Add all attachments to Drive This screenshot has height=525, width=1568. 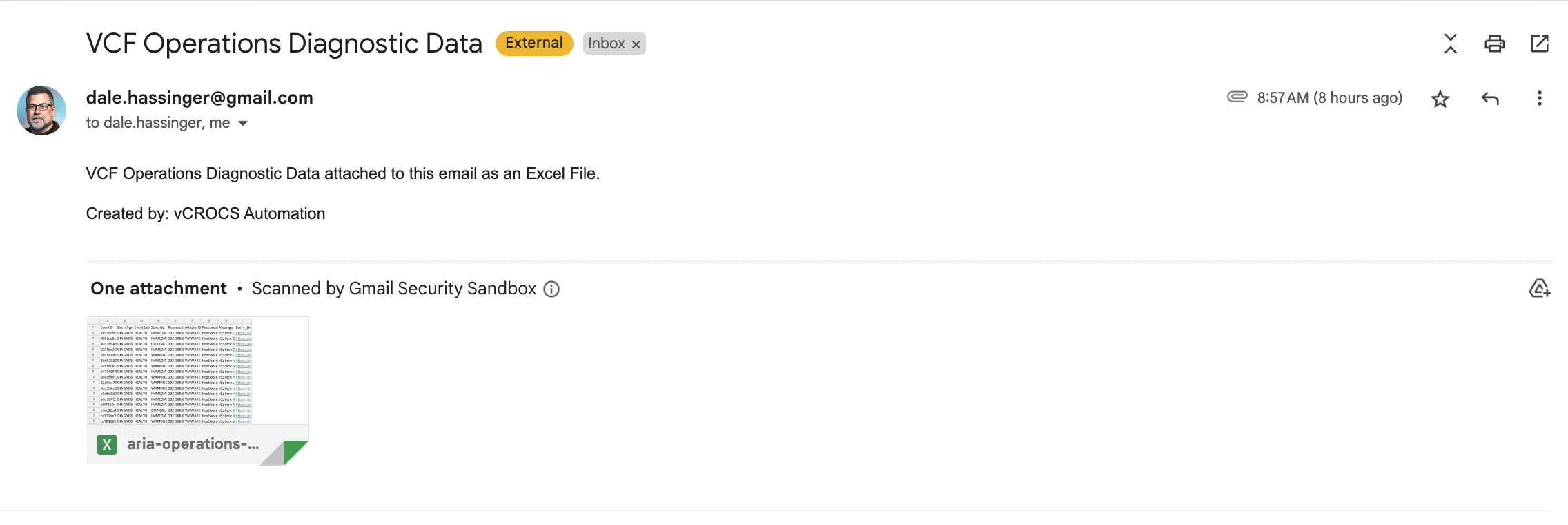tap(1539, 289)
